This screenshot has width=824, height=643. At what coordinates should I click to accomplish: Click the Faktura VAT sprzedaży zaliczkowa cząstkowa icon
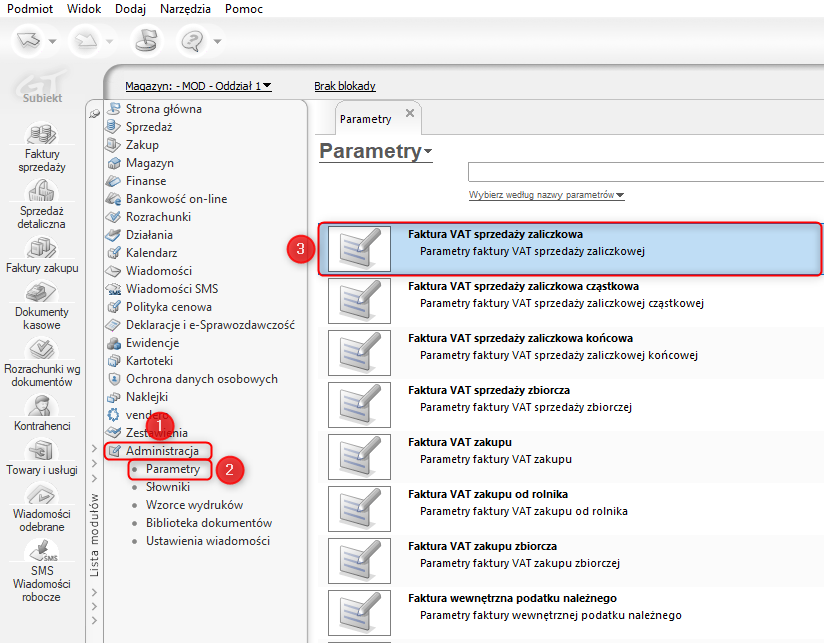359,300
